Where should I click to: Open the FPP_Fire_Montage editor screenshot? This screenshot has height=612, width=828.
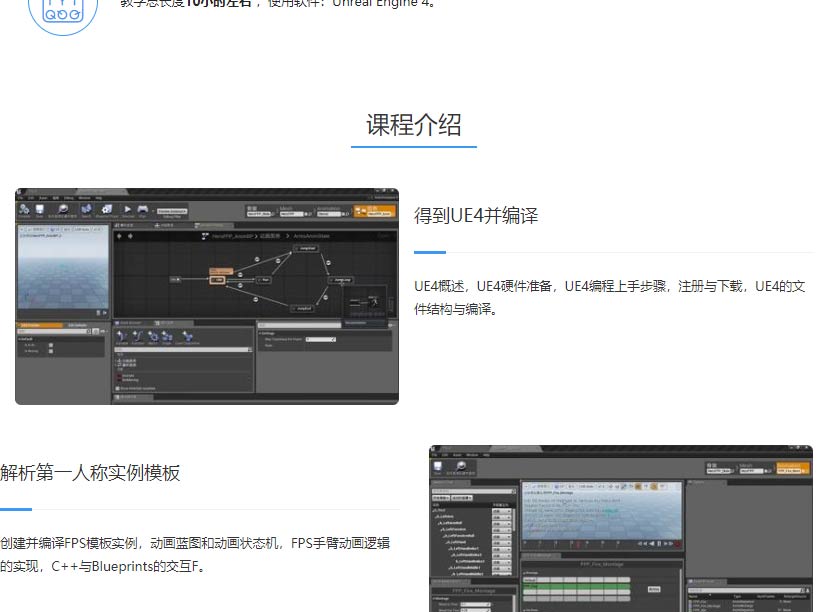tap(621, 528)
